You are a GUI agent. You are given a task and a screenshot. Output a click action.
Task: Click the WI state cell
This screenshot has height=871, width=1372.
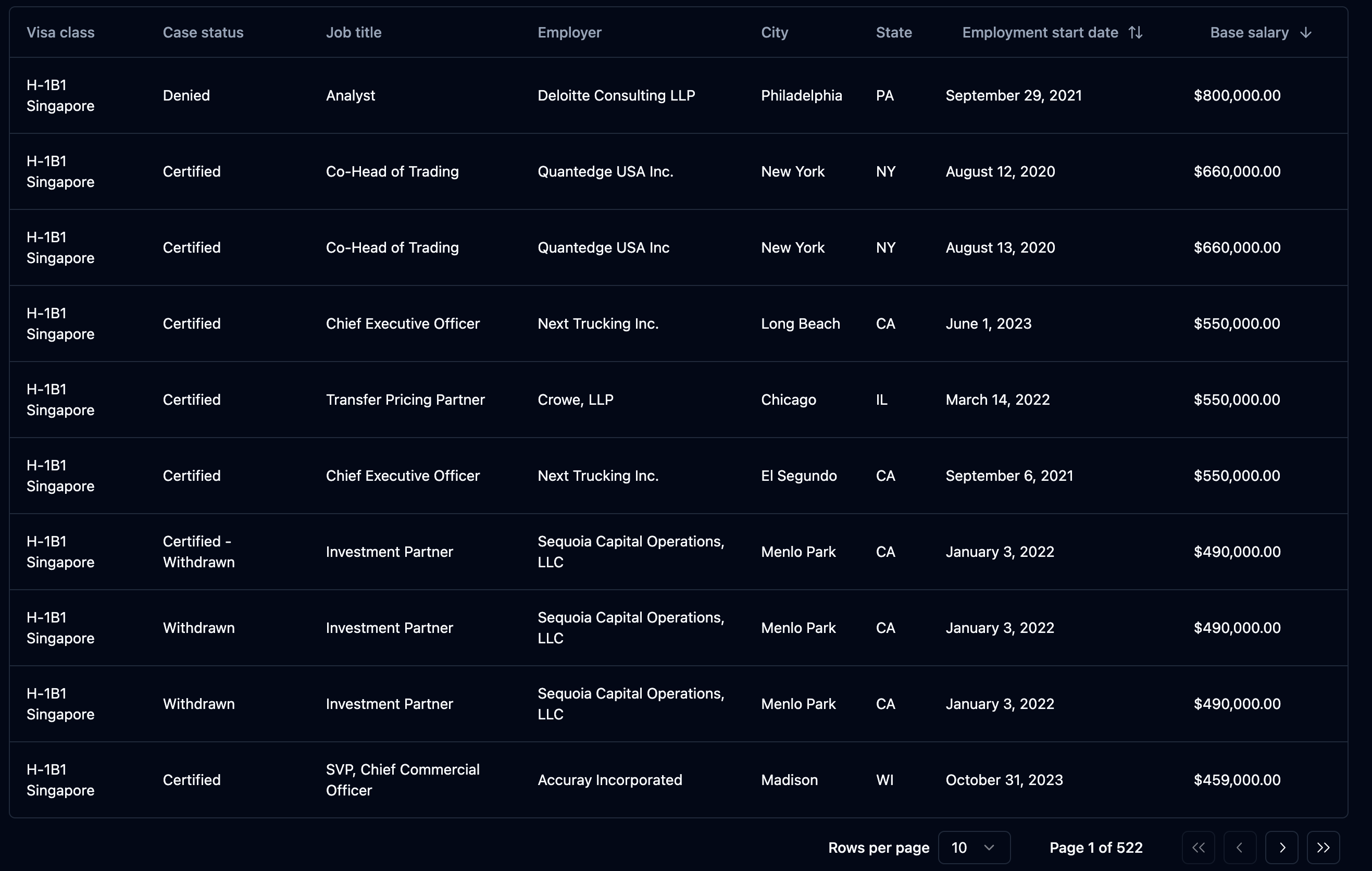884,780
